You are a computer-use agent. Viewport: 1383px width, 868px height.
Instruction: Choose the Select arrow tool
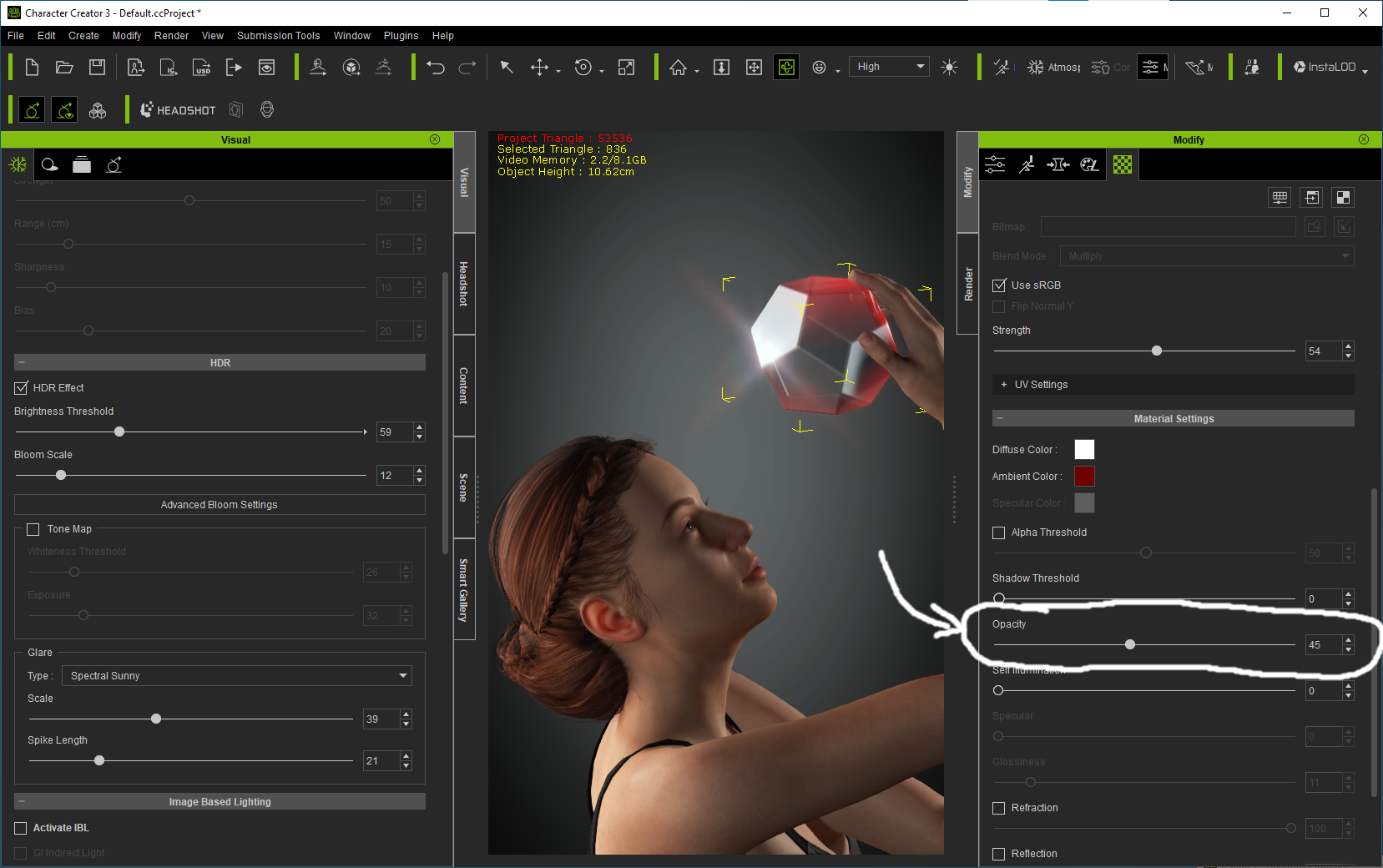coord(507,68)
